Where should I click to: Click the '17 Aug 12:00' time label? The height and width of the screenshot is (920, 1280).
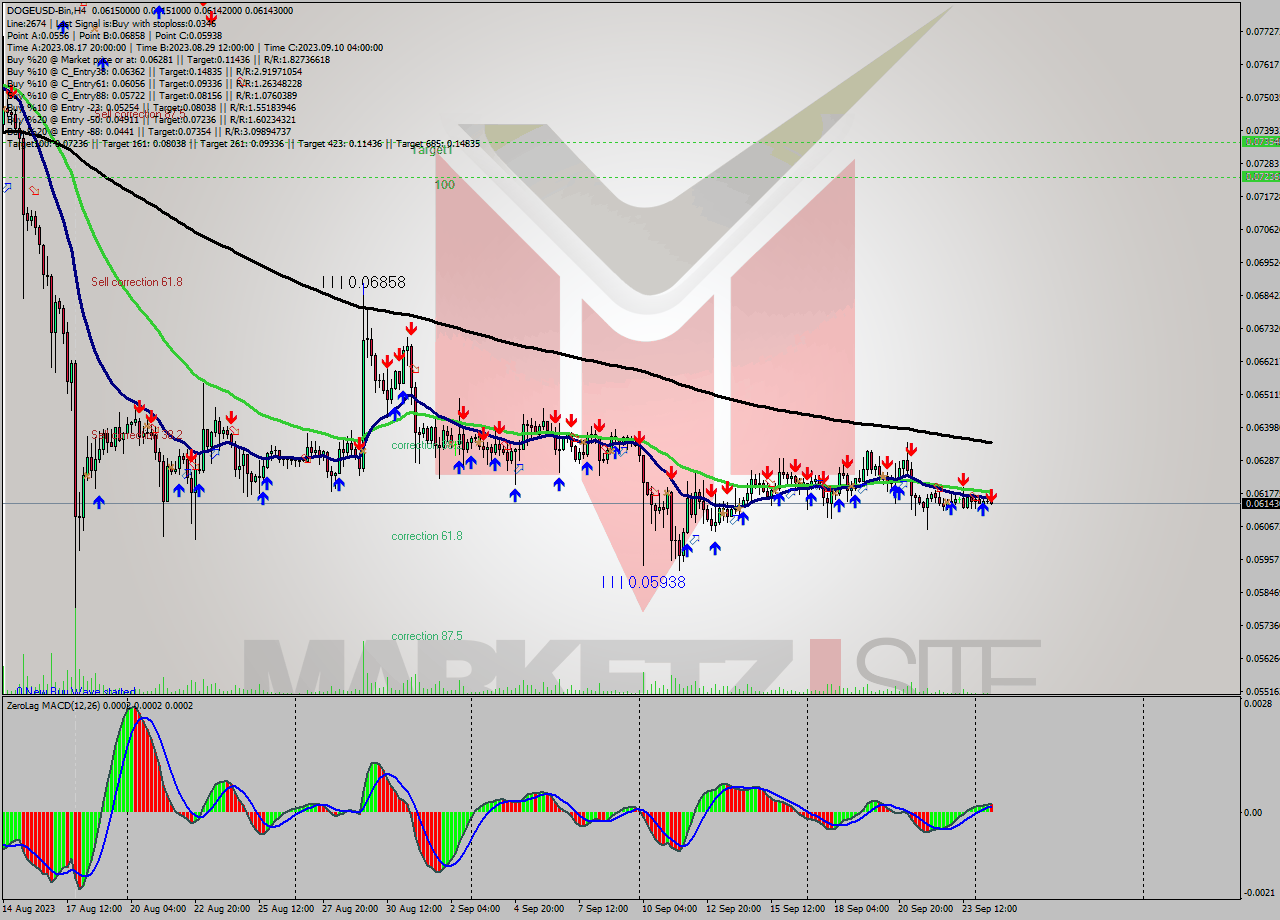tap(93, 908)
